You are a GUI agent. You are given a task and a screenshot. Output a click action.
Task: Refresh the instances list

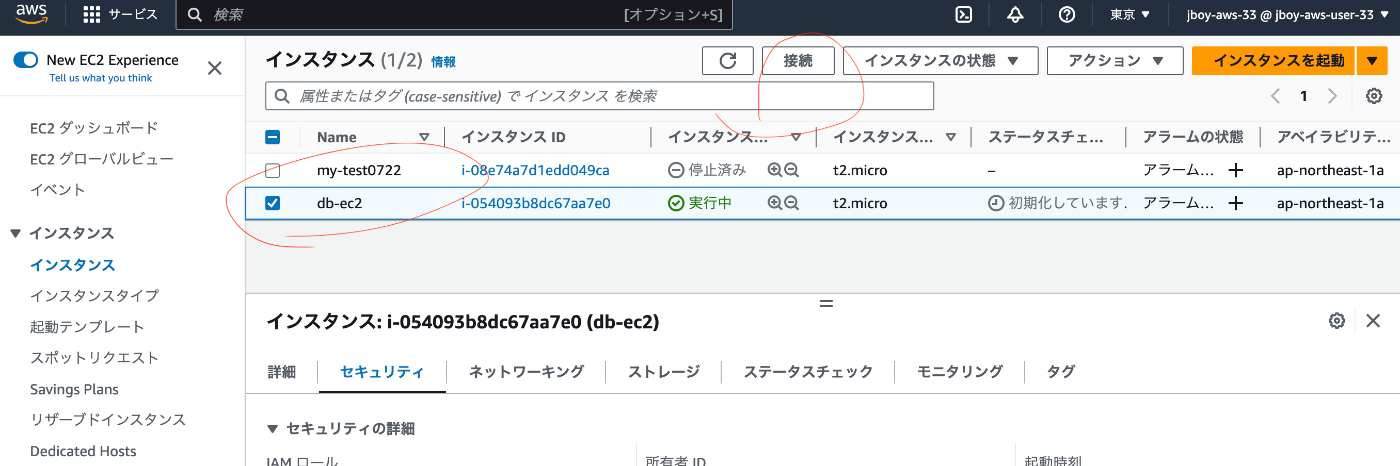click(x=728, y=61)
